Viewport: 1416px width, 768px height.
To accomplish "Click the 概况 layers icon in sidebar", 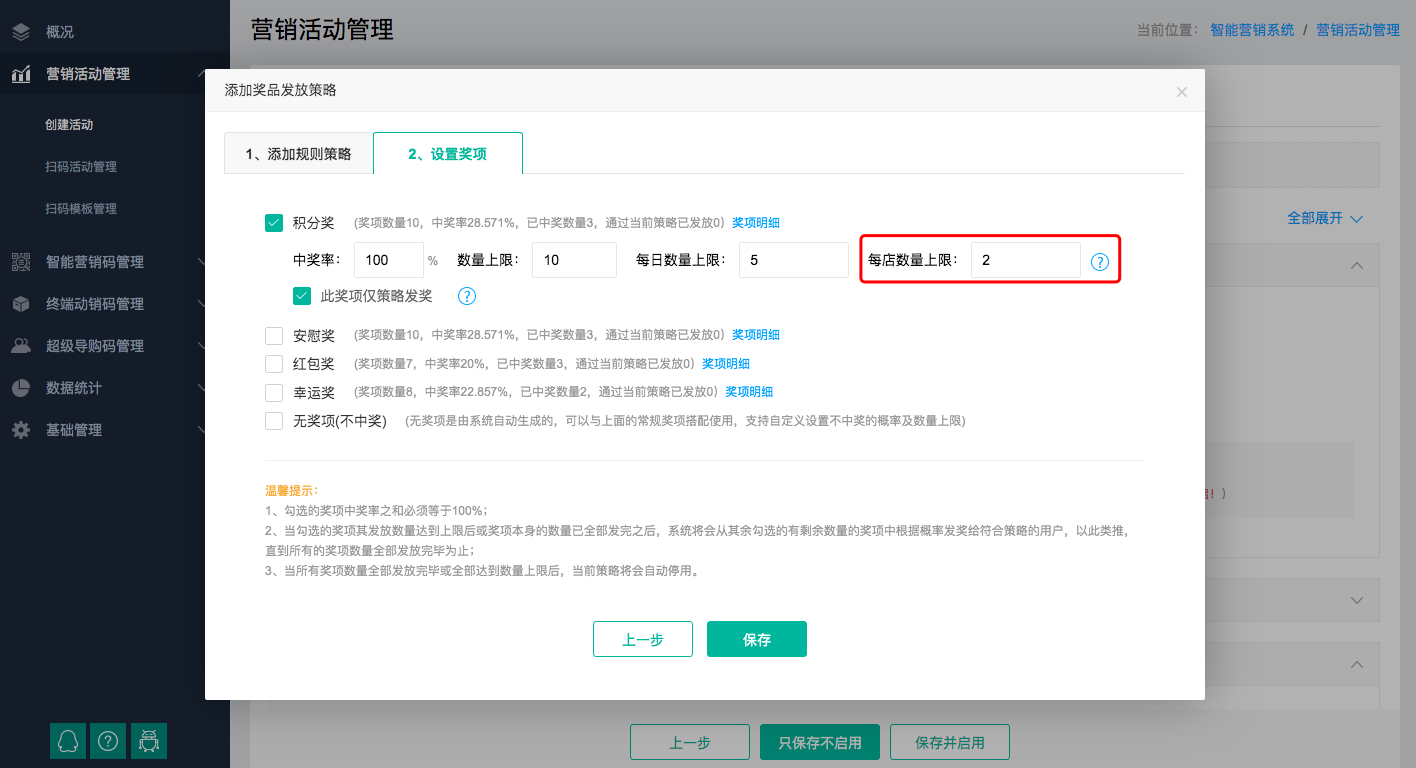I will [21, 32].
